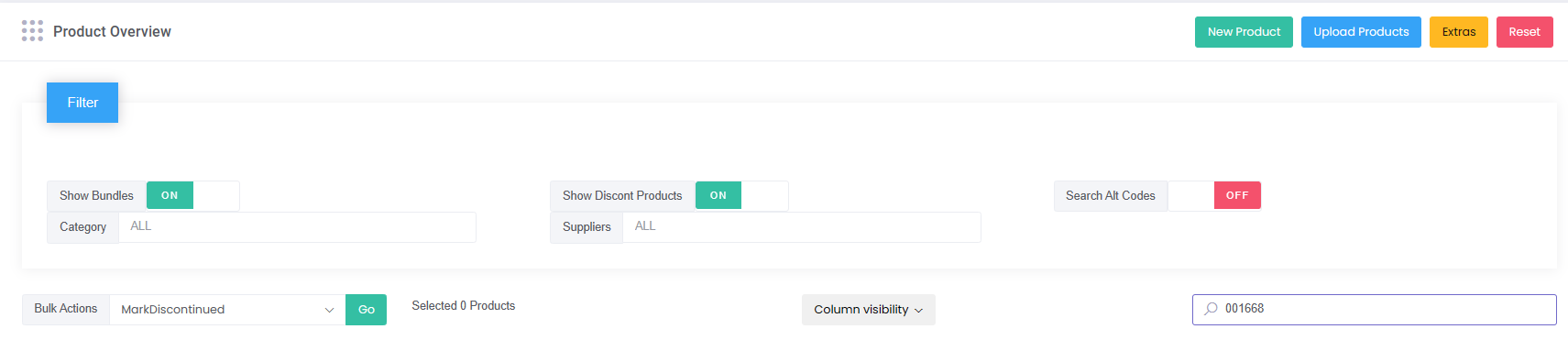Click the green Go button
The width and height of the screenshot is (1568, 340).
point(367,310)
